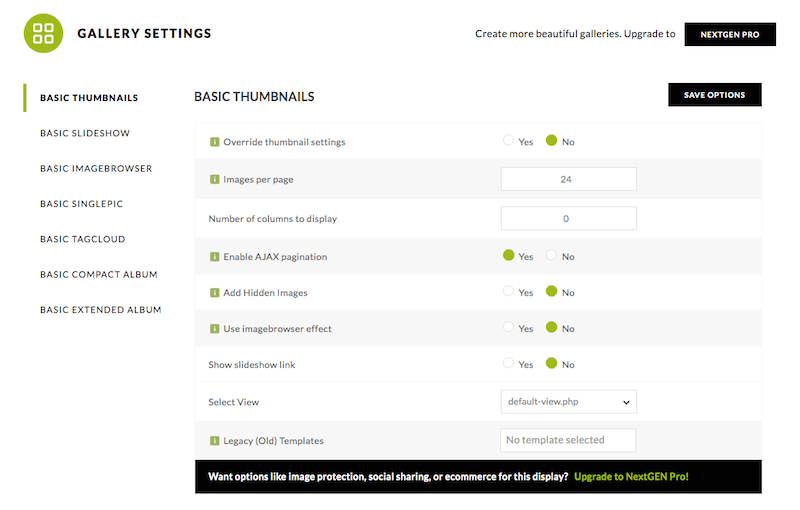Click the Images per page input field
Screen dimensions: 800x510
(x=568, y=179)
